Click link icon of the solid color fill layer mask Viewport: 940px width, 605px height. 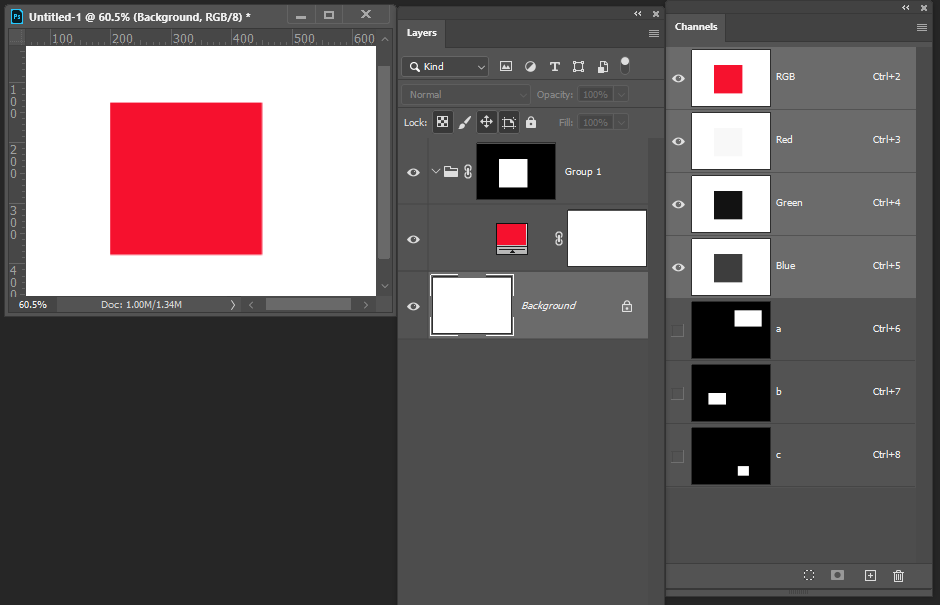pyautogui.click(x=559, y=239)
